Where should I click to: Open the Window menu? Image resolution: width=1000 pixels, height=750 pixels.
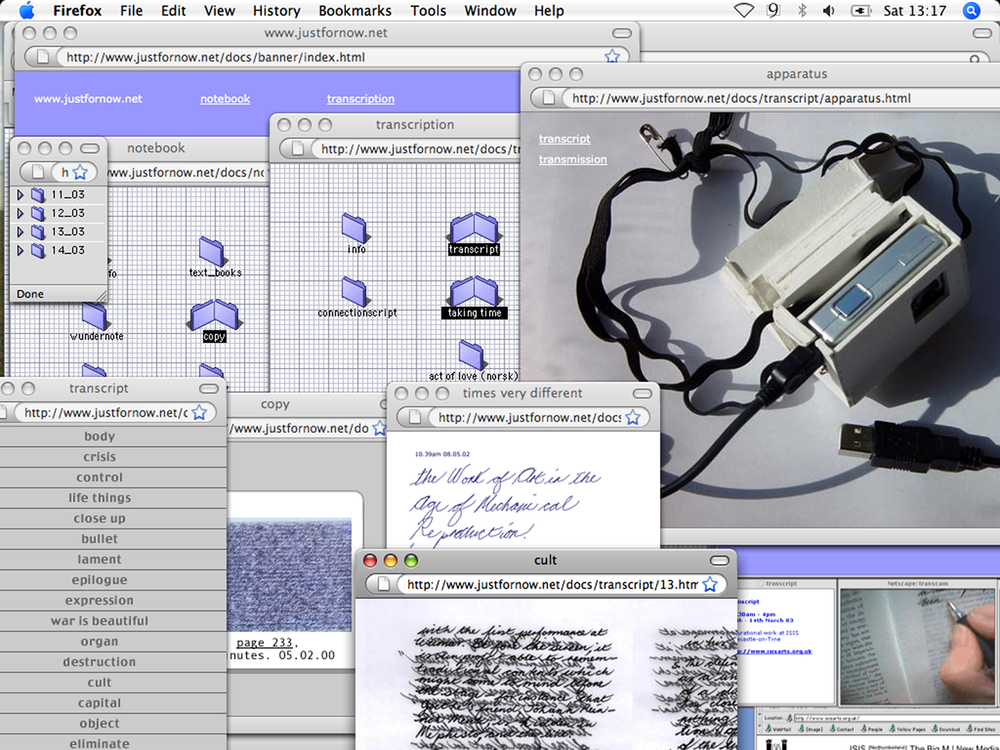(x=491, y=11)
